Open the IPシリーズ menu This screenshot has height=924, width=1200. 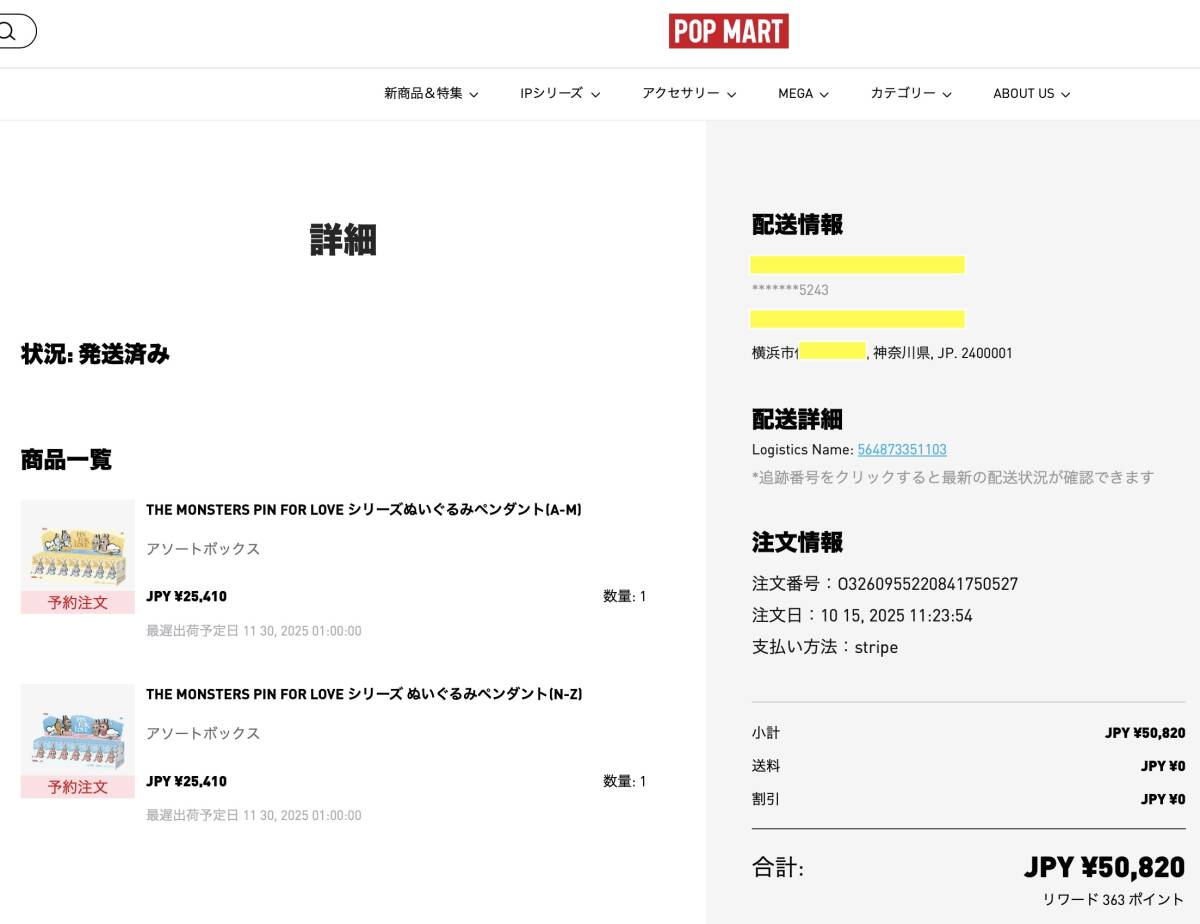(x=559, y=93)
